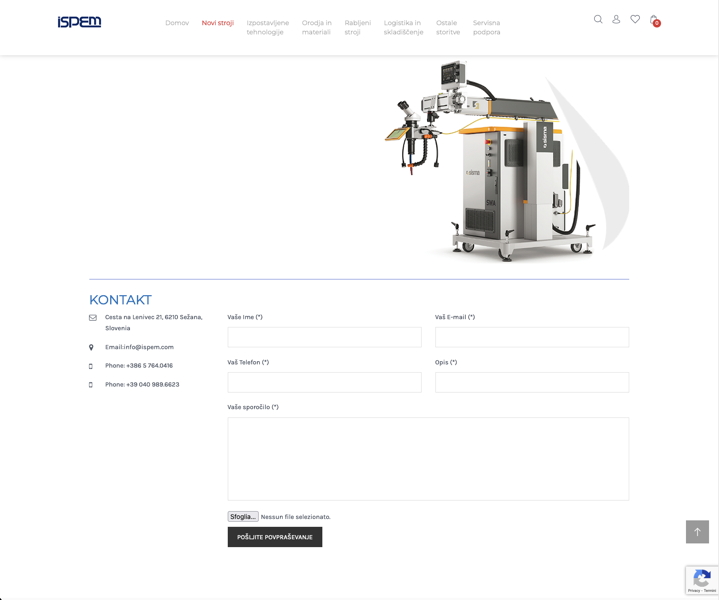Image resolution: width=719 pixels, height=600 pixels.
Task: Open Servisna podpora menu item
Action: [x=486, y=27]
